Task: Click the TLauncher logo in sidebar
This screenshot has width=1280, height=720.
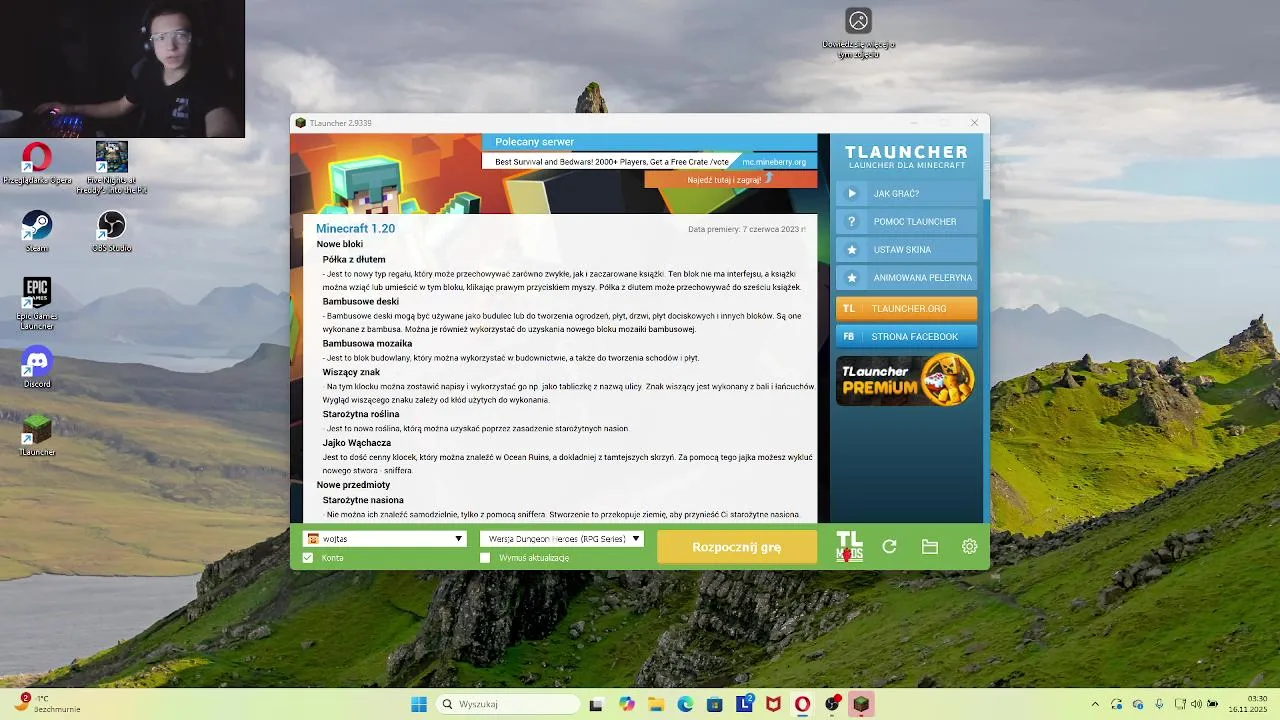Action: (x=906, y=157)
